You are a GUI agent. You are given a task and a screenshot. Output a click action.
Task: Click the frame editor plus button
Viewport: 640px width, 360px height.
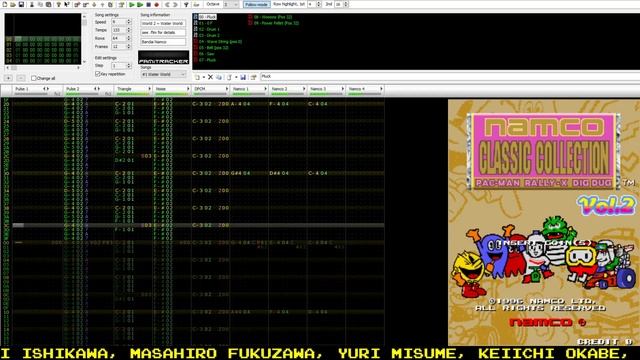pyautogui.click(x=9, y=78)
